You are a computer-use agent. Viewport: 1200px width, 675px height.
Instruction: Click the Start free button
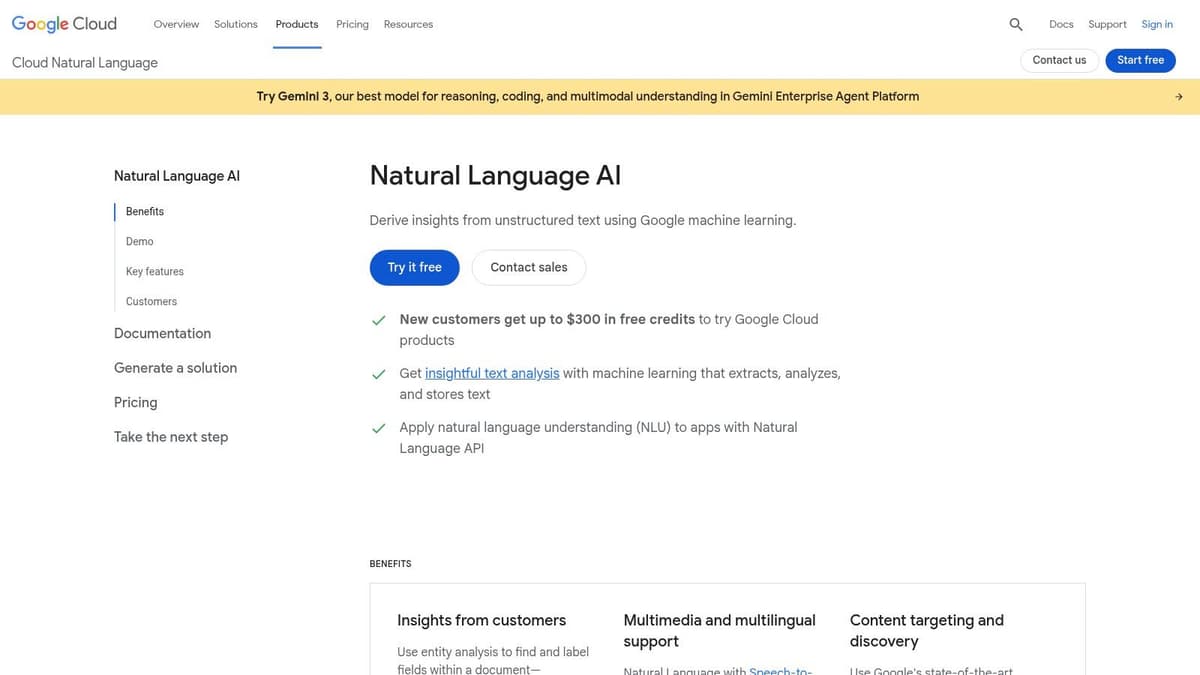pos(1140,60)
